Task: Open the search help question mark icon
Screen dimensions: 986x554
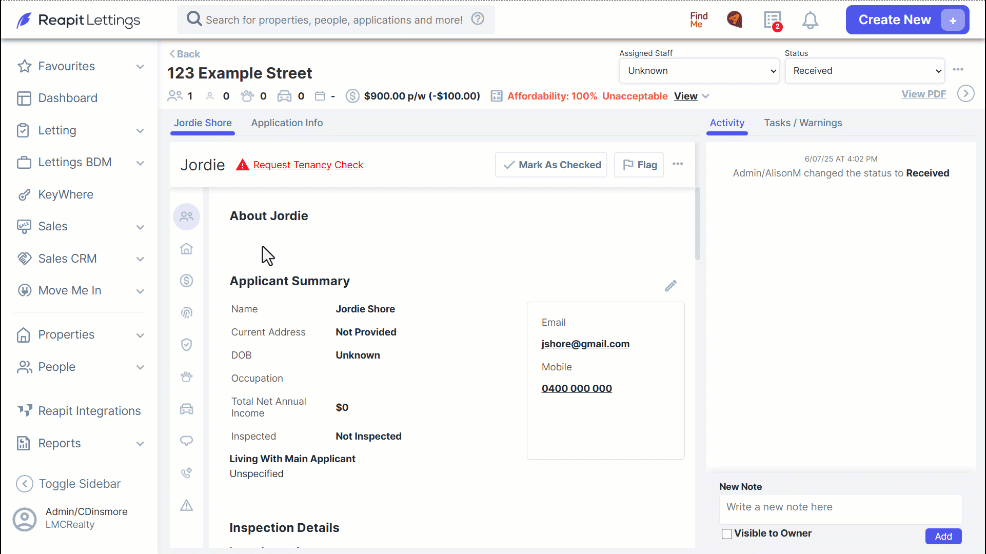Action: click(478, 19)
